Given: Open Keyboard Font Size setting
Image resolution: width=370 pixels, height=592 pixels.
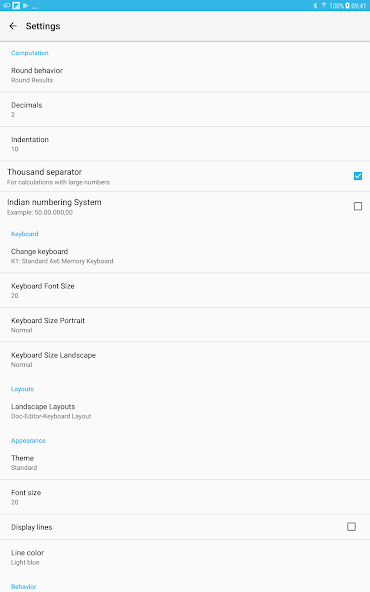Looking at the screenshot, I should 185,290.
